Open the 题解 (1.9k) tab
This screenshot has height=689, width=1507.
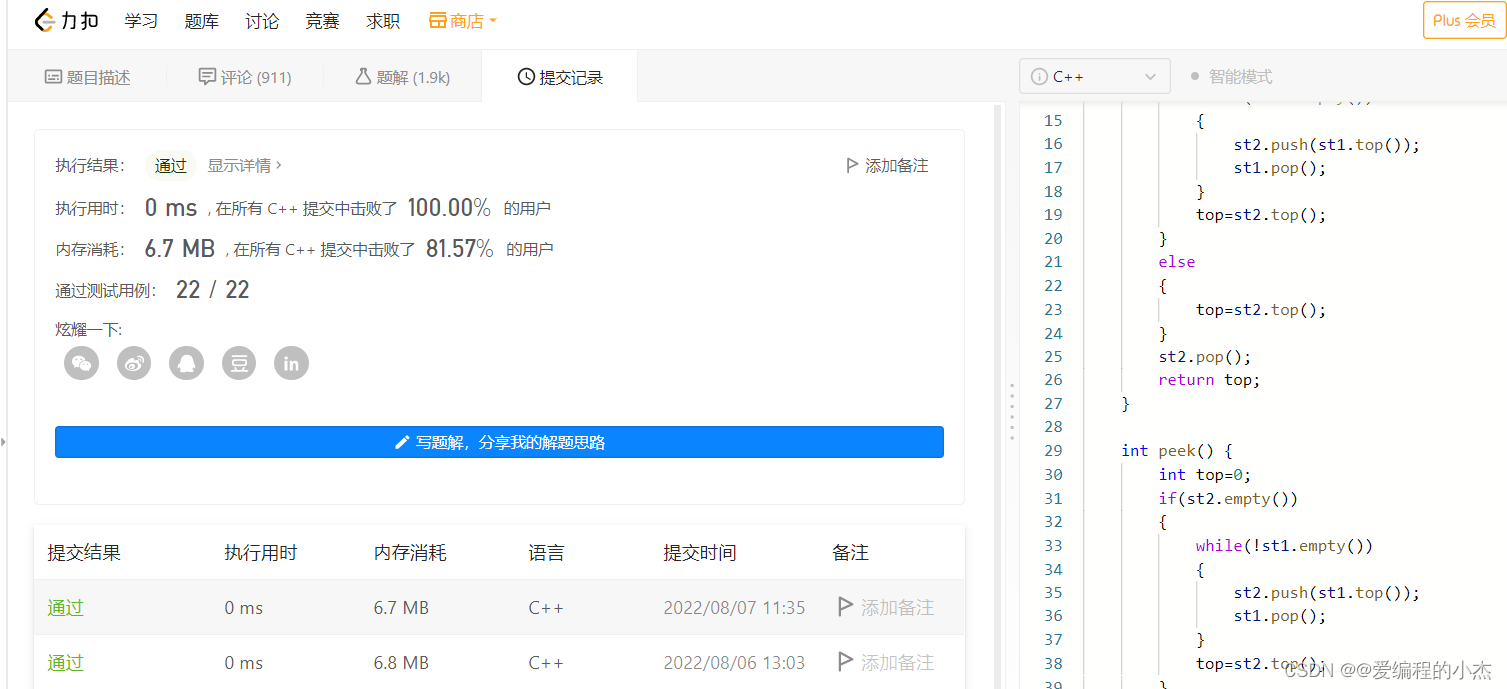403,77
